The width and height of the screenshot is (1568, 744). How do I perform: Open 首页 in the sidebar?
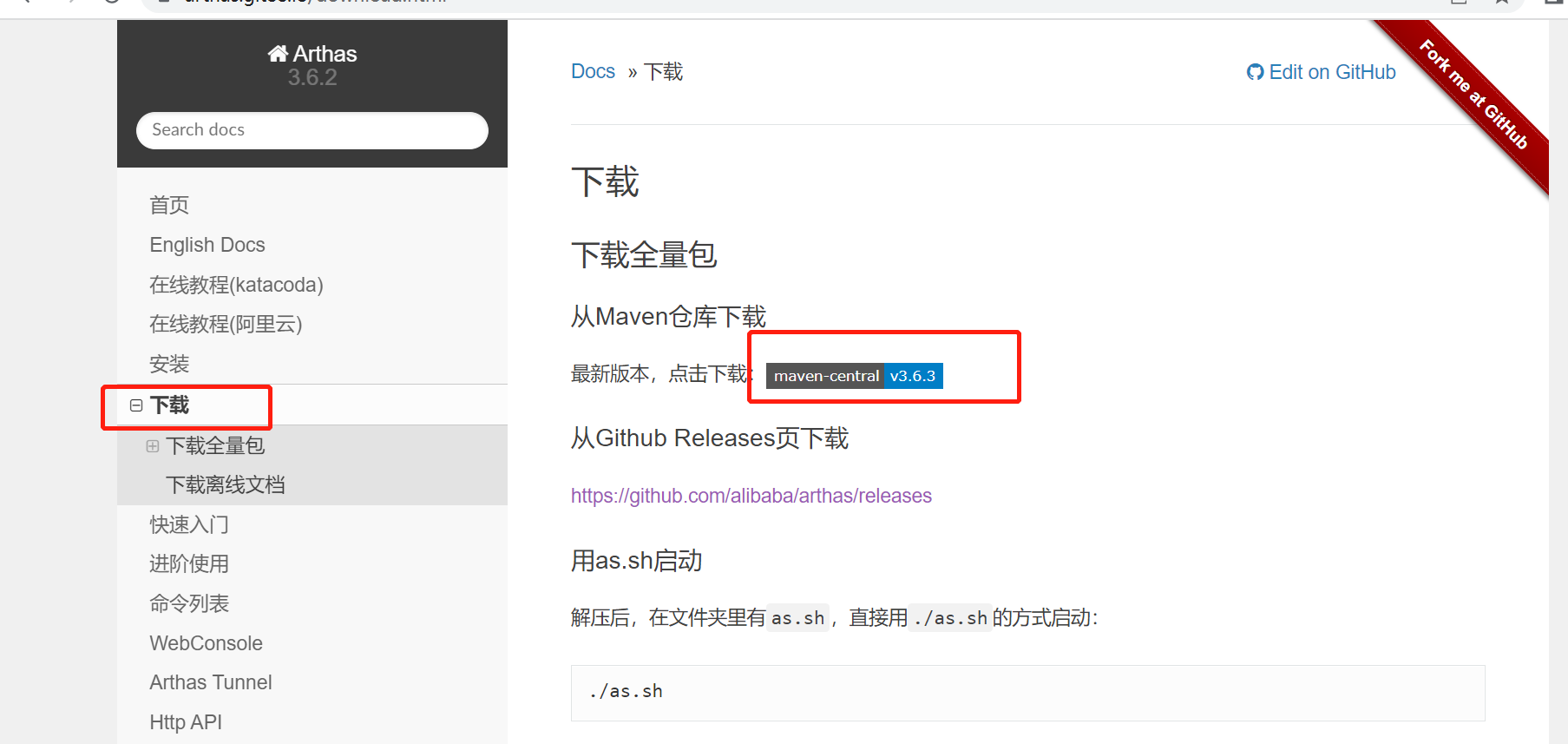(169, 206)
